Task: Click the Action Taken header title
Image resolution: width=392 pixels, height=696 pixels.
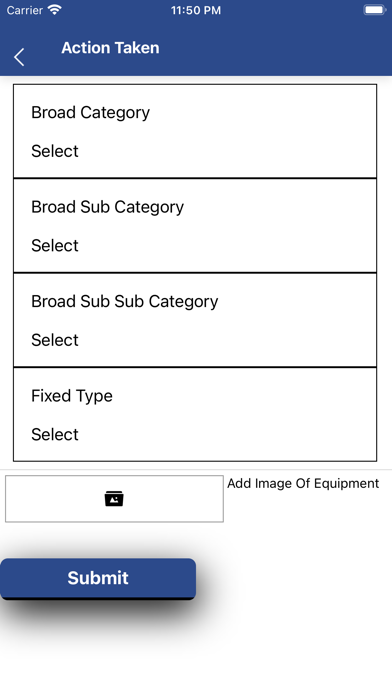Action: (x=110, y=48)
